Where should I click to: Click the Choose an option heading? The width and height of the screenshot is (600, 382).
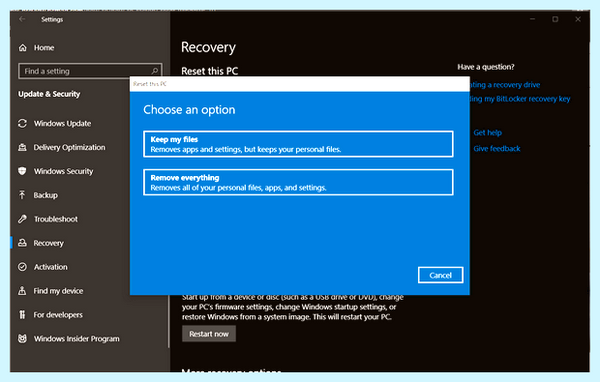coord(189,110)
